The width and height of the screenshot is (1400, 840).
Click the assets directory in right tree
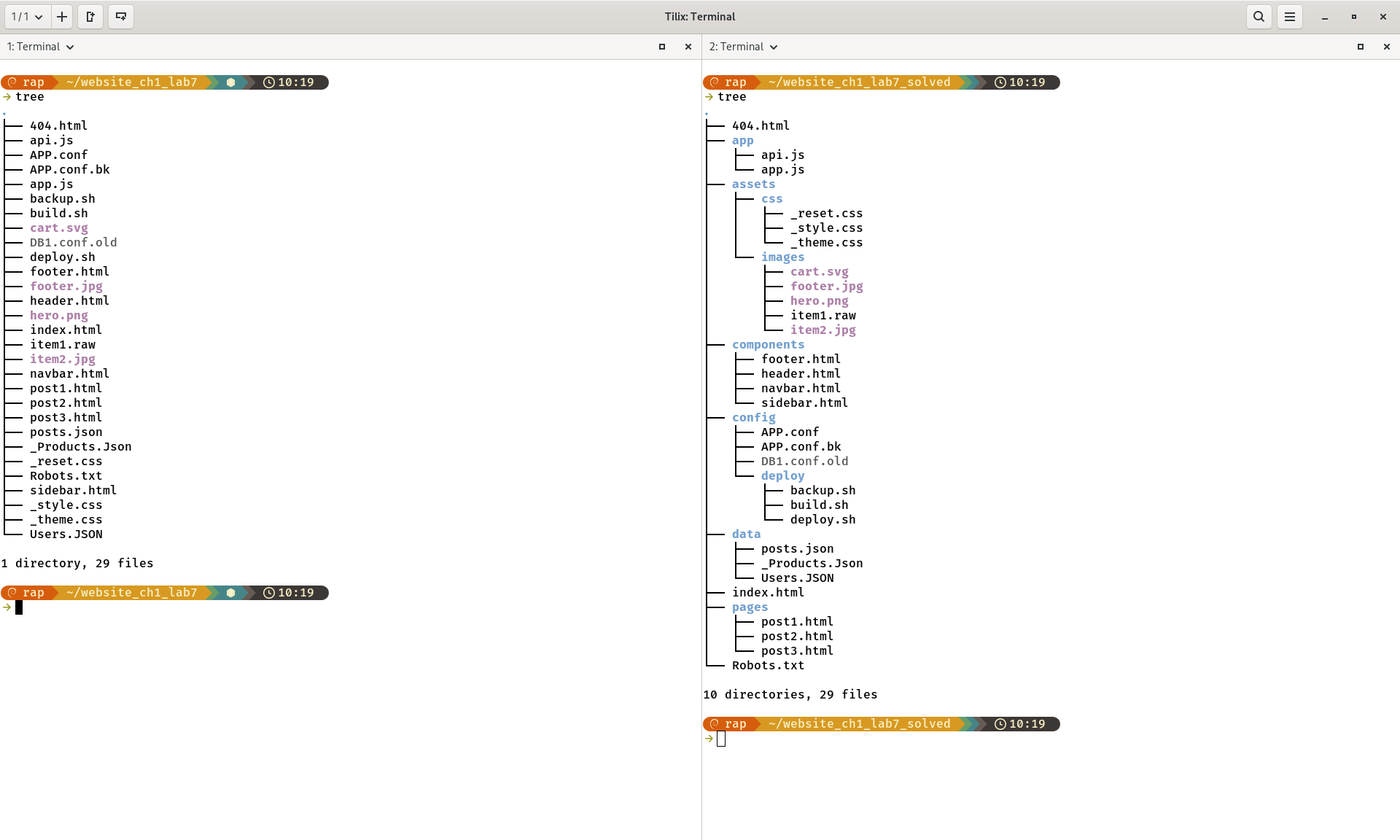pos(753,184)
